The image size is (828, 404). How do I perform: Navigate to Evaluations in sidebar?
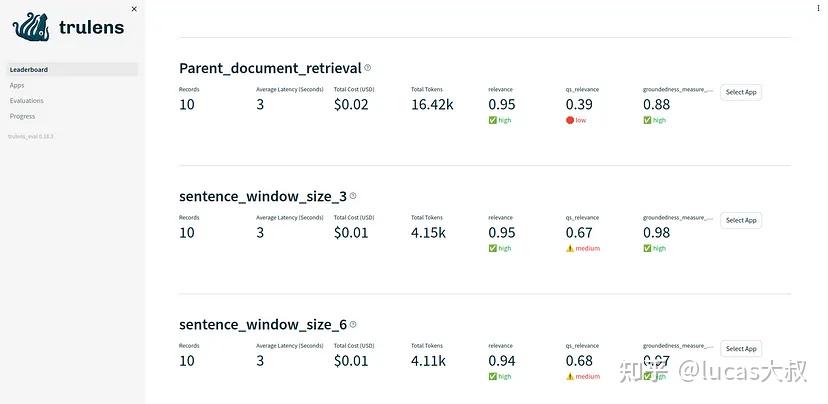point(27,101)
